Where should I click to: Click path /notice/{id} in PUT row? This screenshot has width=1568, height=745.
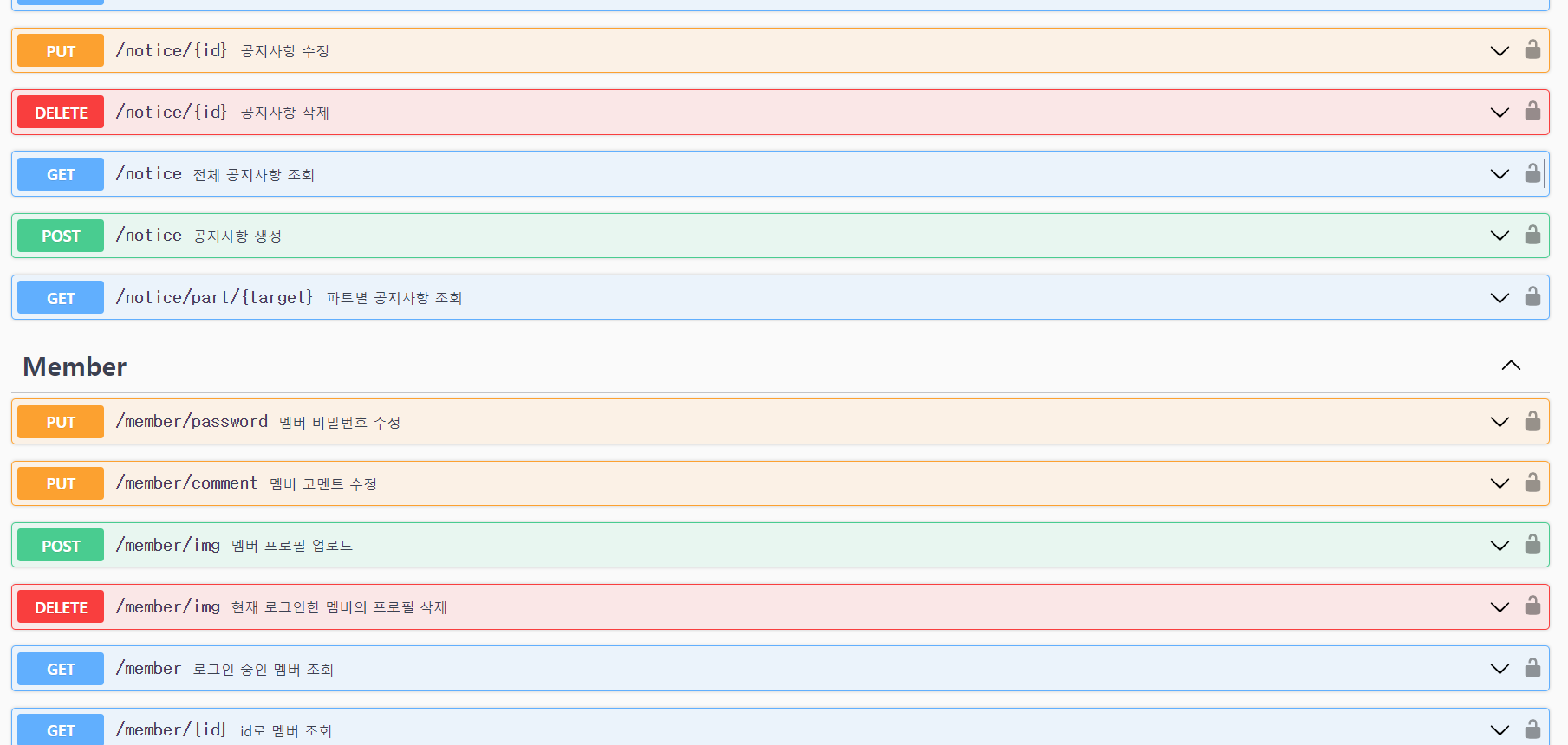[x=172, y=50]
